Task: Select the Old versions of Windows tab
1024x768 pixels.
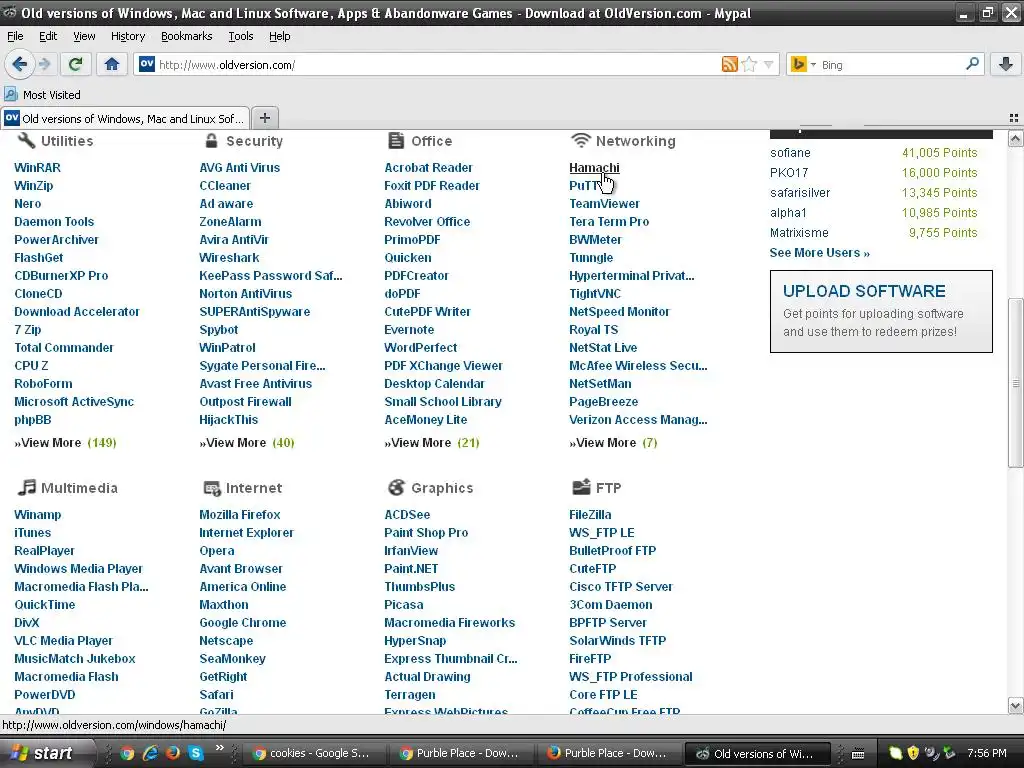Action: pos(125,118)
